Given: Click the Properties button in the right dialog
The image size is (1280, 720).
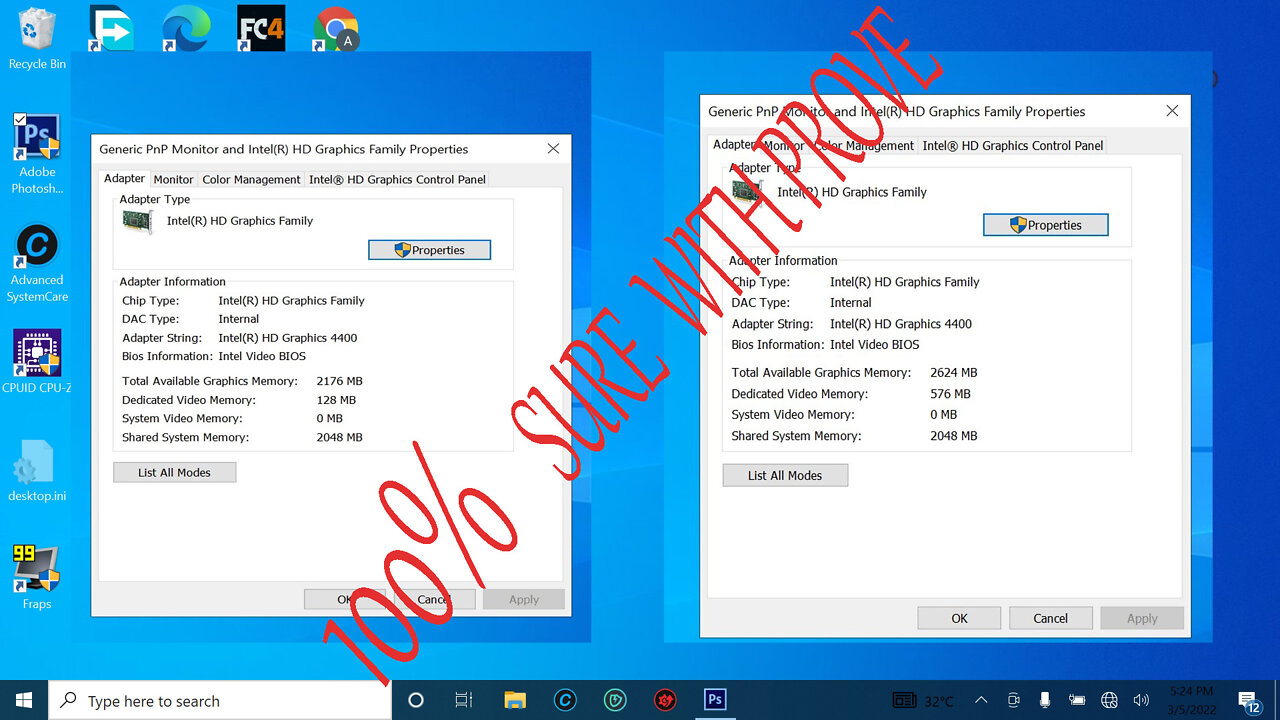Looking at the screenshot, I should coord(1046,225).
